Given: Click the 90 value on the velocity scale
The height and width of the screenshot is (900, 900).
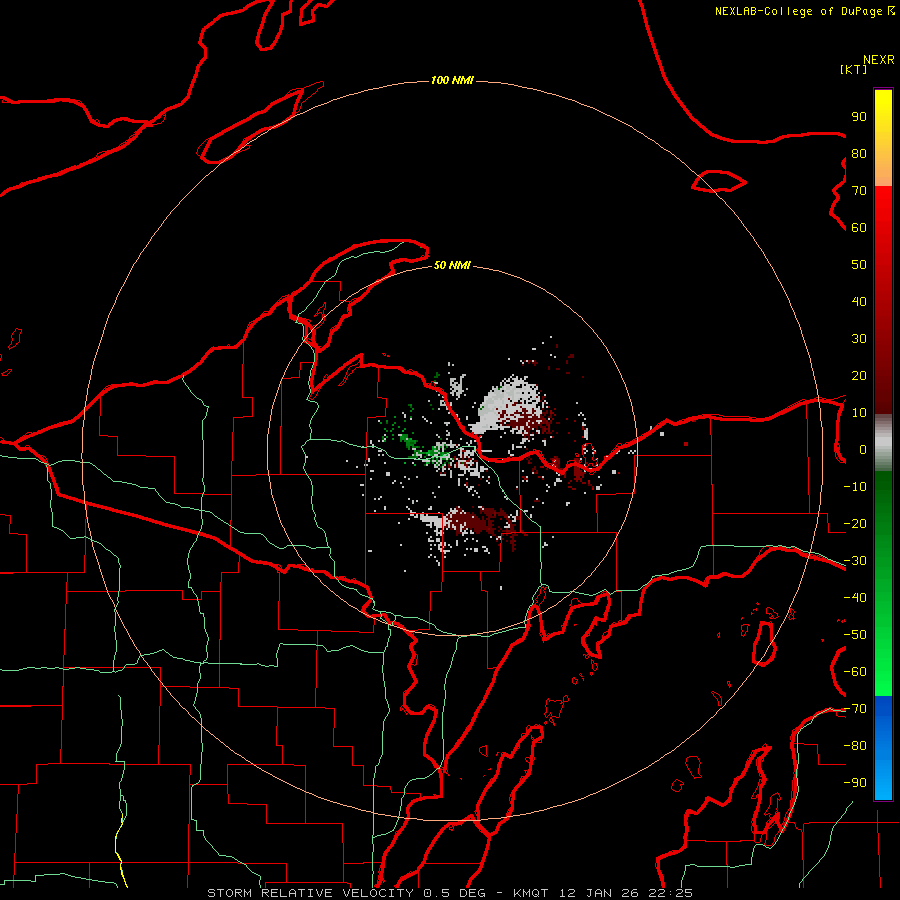Looking at the screenshot, I should [x=859, y=117].
